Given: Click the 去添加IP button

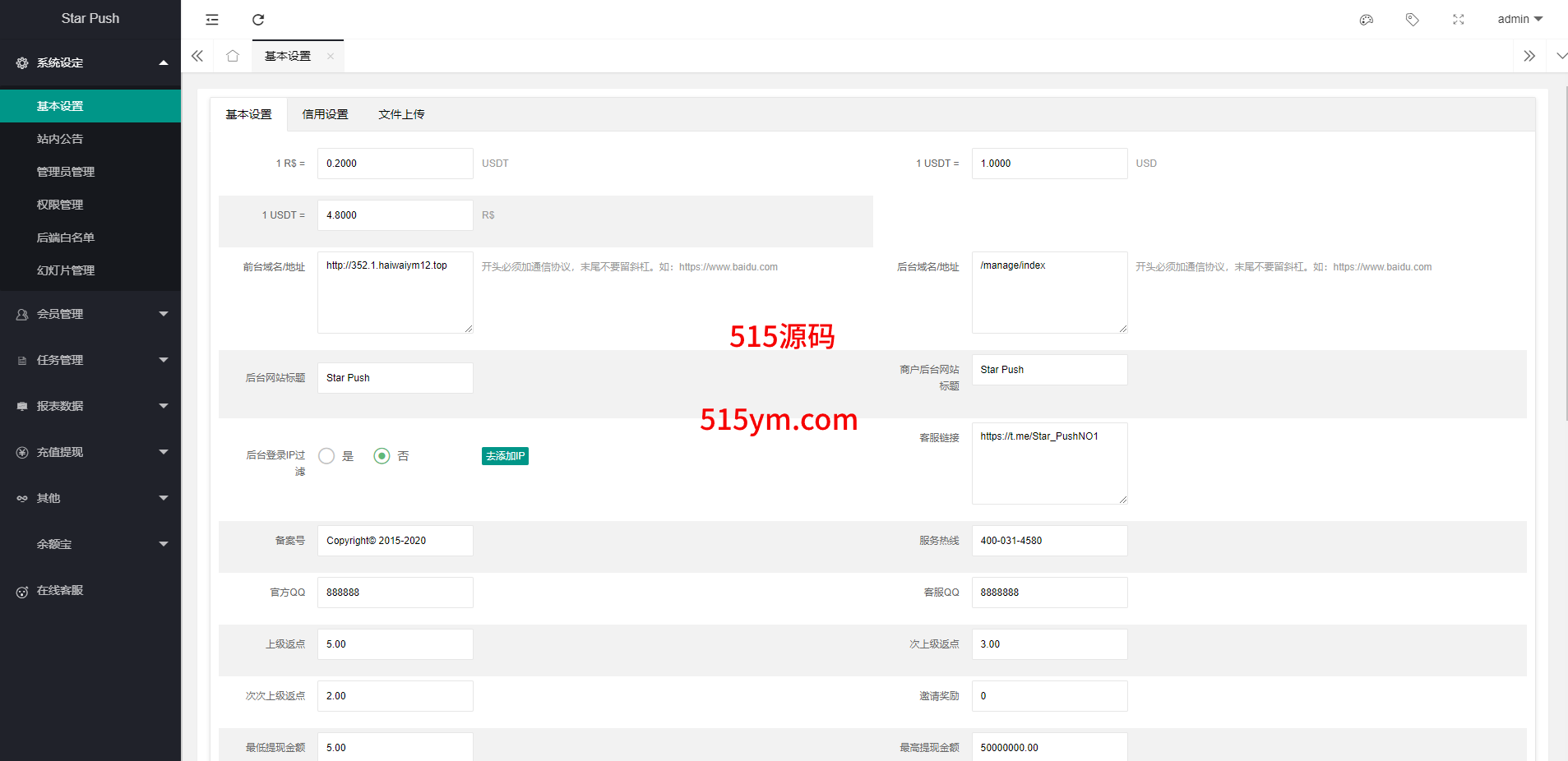Looking at the screenshot, I should (505, 456).
